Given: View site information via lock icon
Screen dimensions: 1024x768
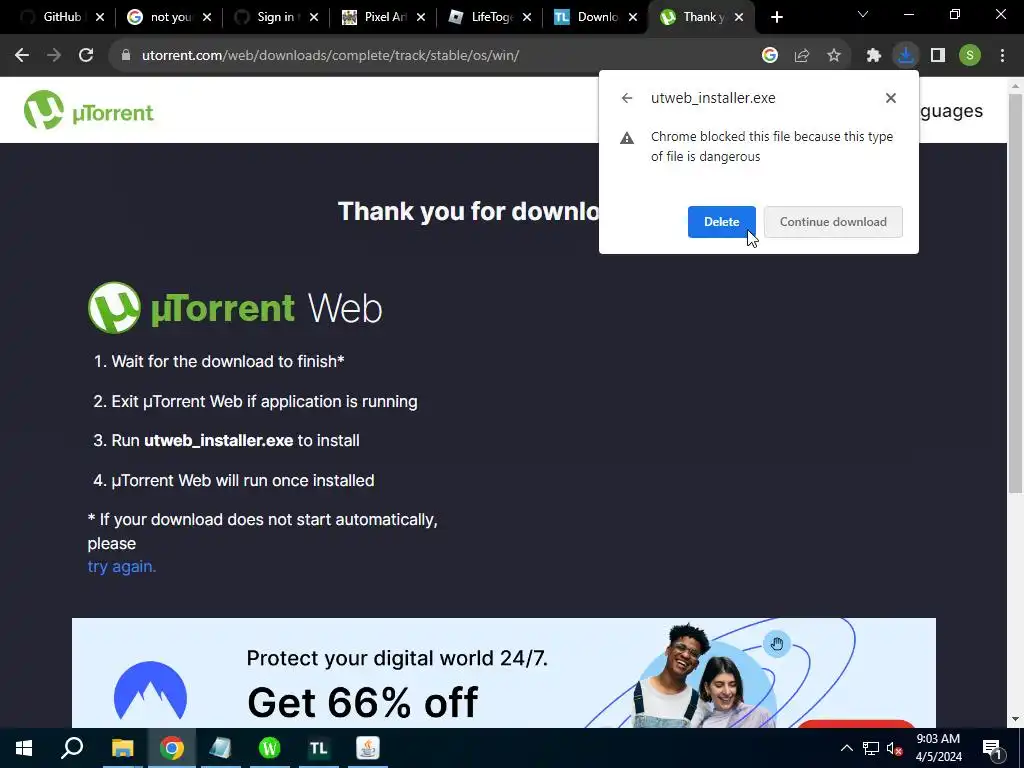Looking at the screenshot, I should (126, 56).
